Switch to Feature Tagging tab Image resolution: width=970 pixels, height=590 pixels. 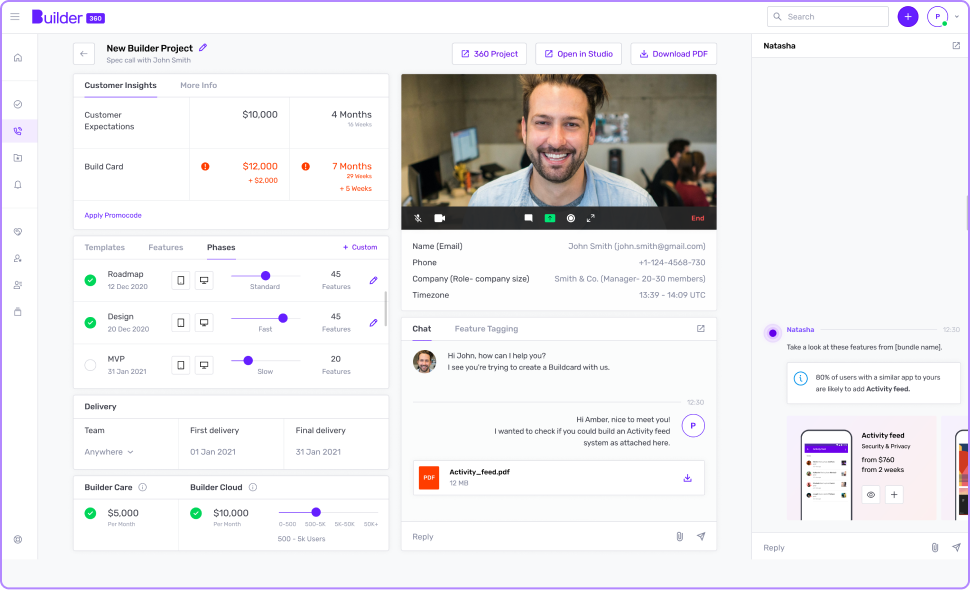(x=486, y=329)
